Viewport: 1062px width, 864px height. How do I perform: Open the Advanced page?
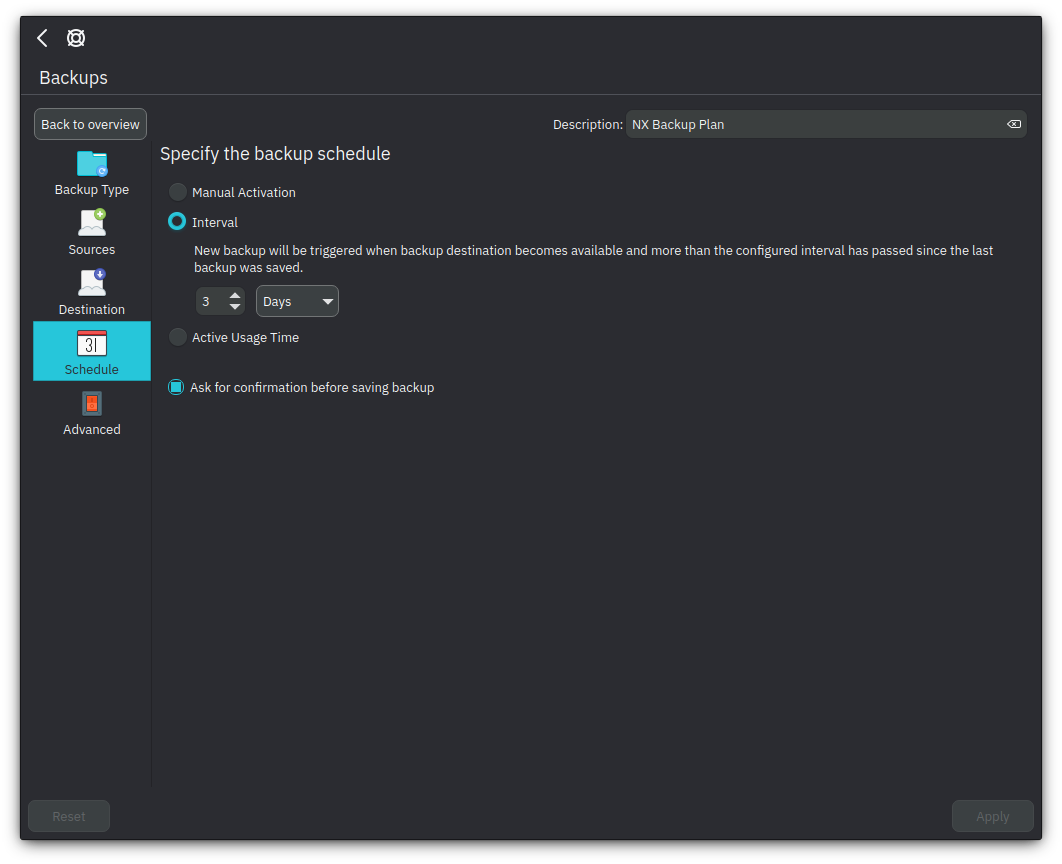point(92,413)
